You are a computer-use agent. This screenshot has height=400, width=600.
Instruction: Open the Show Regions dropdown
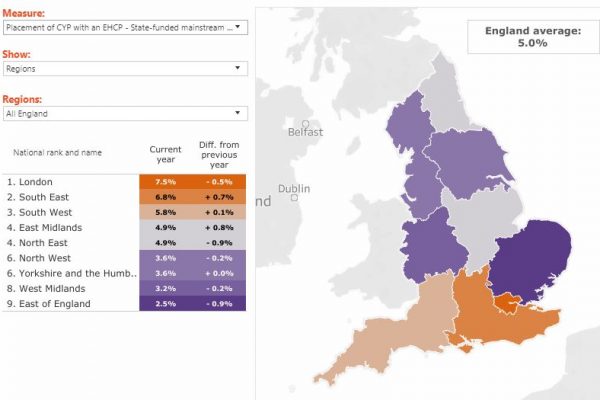(125, 68)
